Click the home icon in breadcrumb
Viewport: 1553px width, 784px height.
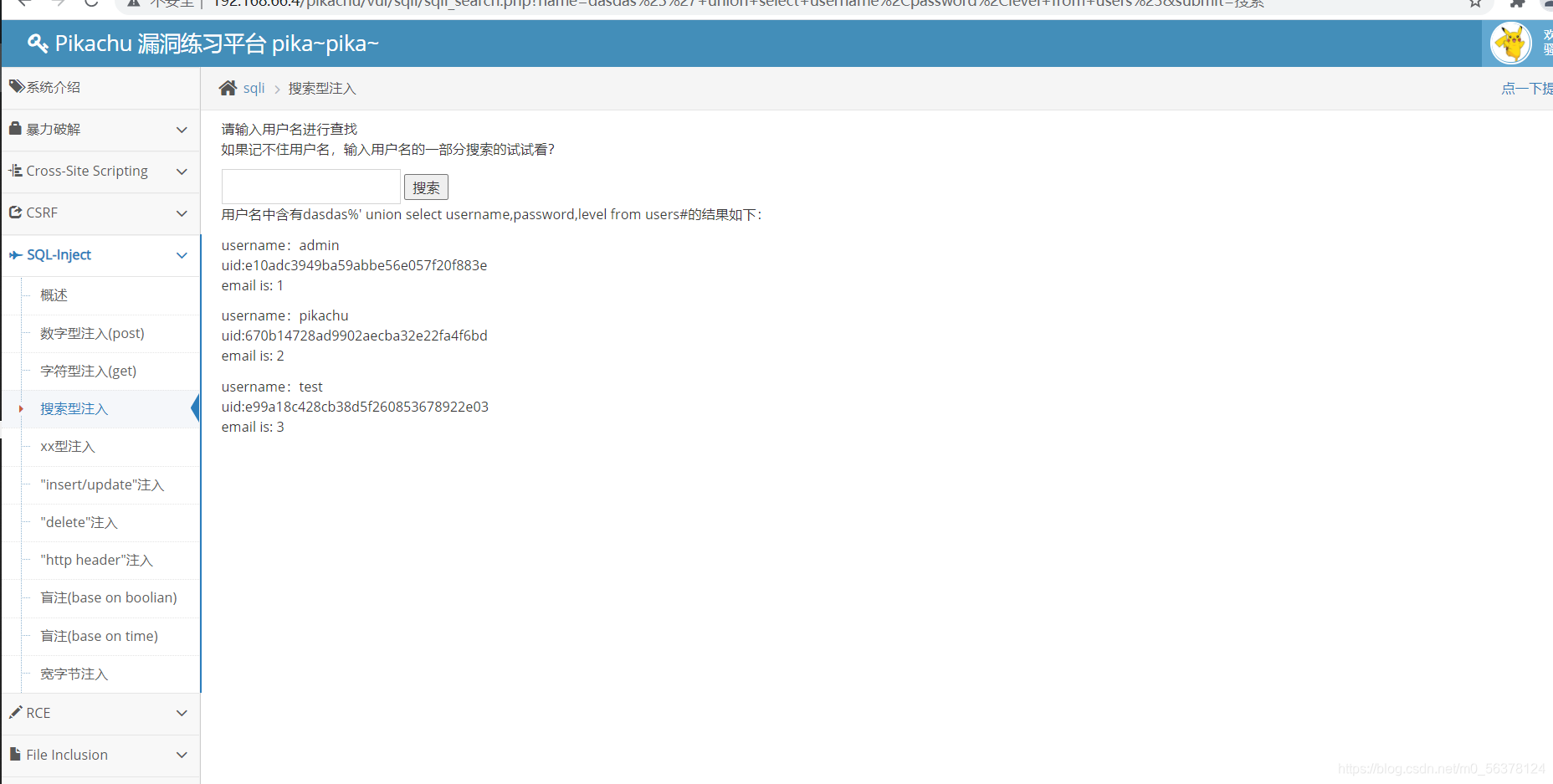tap(228, 88)
